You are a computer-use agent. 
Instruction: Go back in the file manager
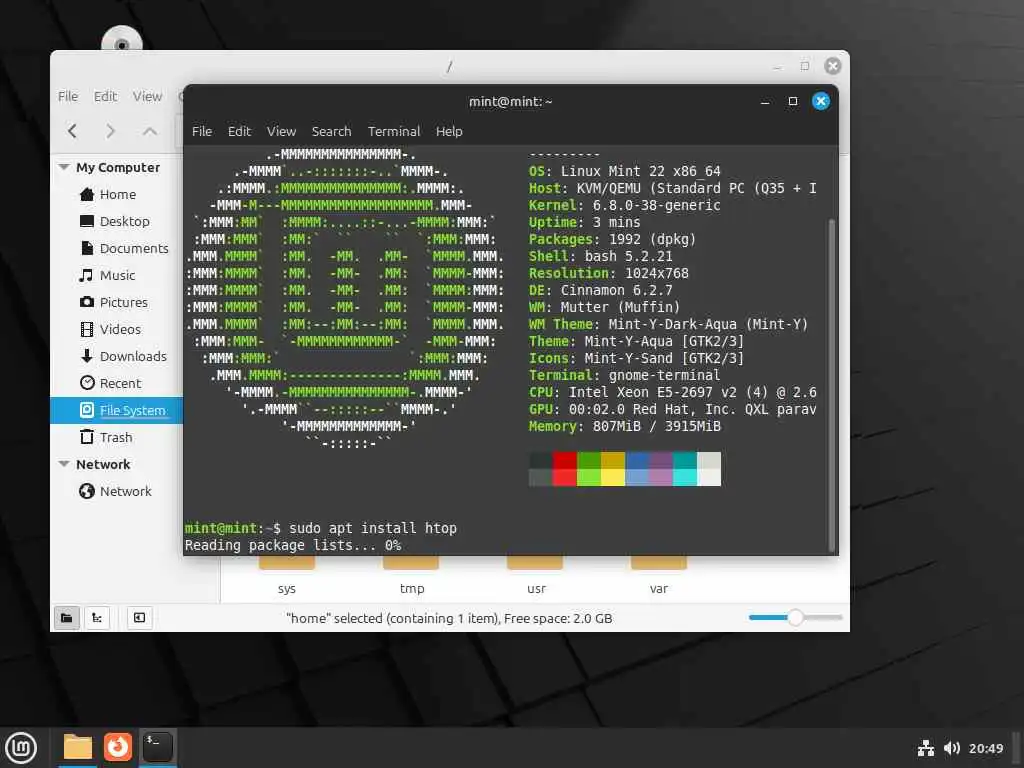[72, 131]
